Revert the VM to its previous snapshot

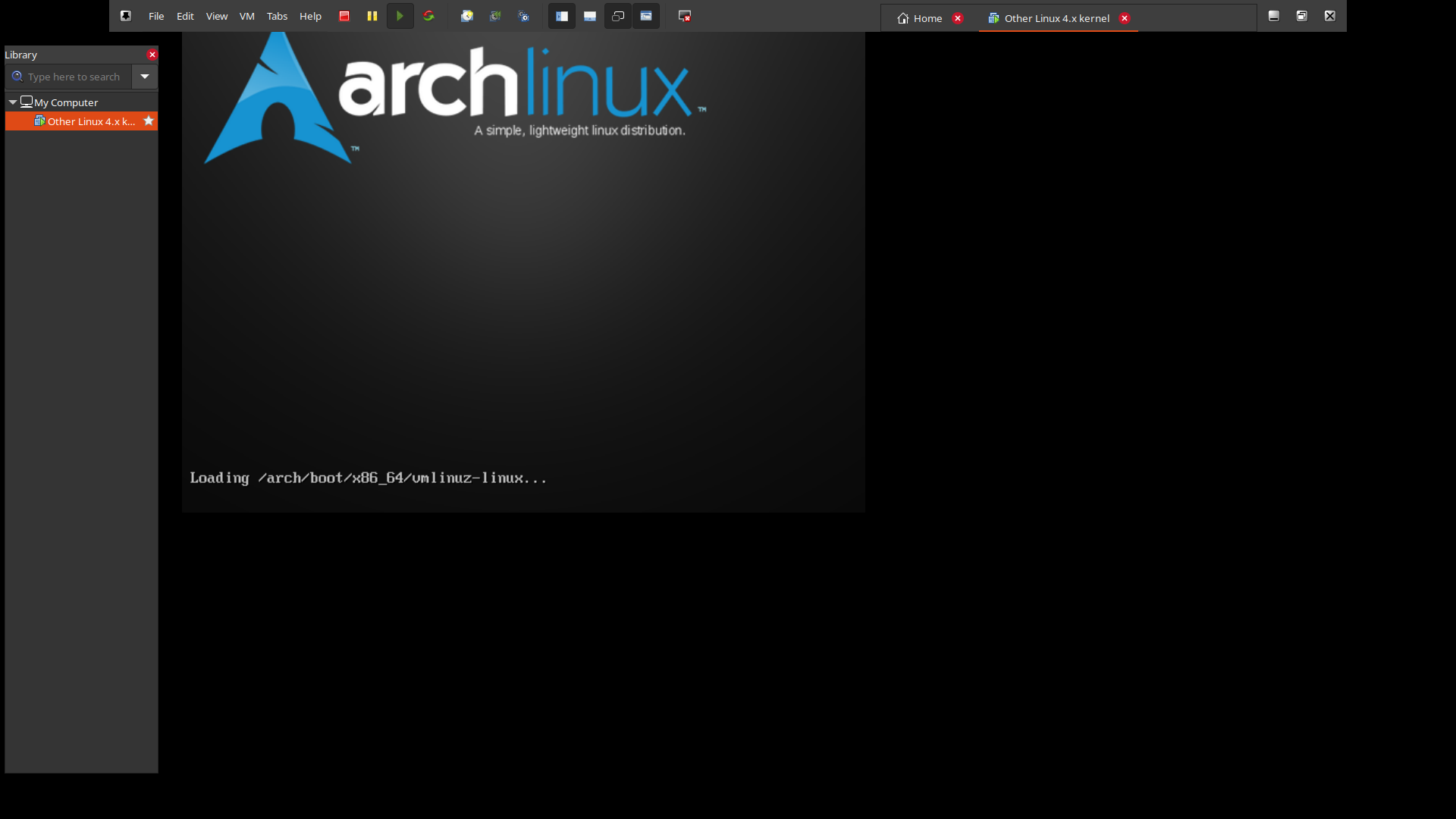[x=495, y=16]
